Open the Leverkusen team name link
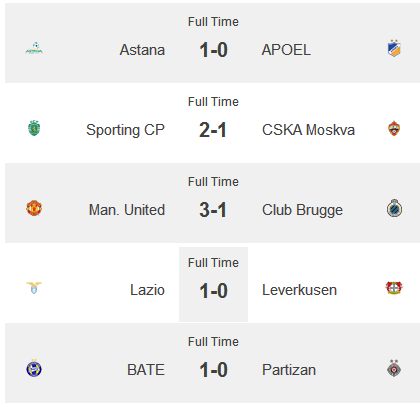 click(x=299, y=290)
